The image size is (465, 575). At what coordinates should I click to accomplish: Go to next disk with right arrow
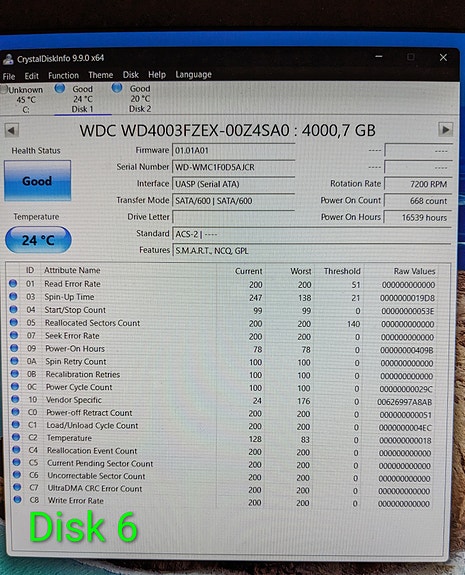(446, 129)
